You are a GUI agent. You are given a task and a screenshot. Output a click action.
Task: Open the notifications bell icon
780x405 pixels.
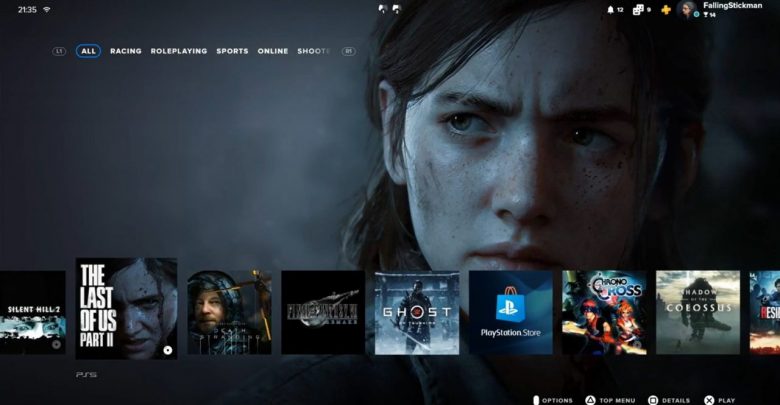[x=611, y=10]
